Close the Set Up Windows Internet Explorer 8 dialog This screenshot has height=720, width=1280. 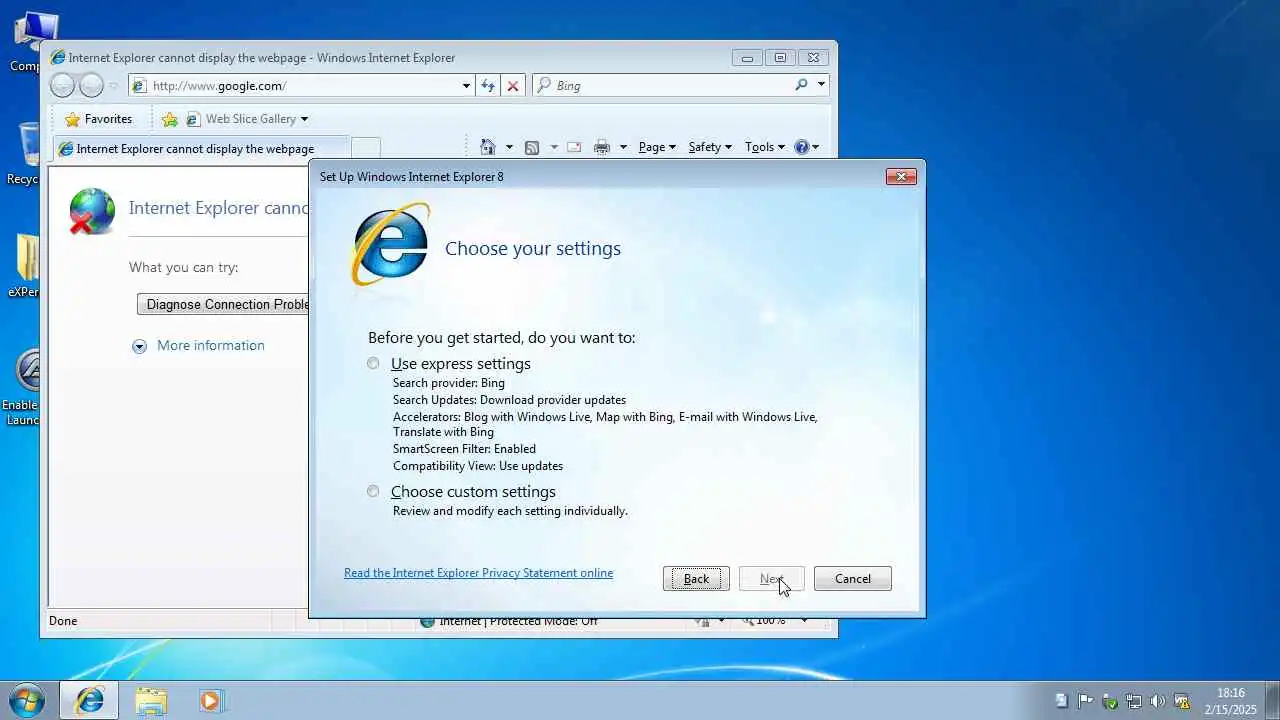pyautogui.click(x=901, y=177)
